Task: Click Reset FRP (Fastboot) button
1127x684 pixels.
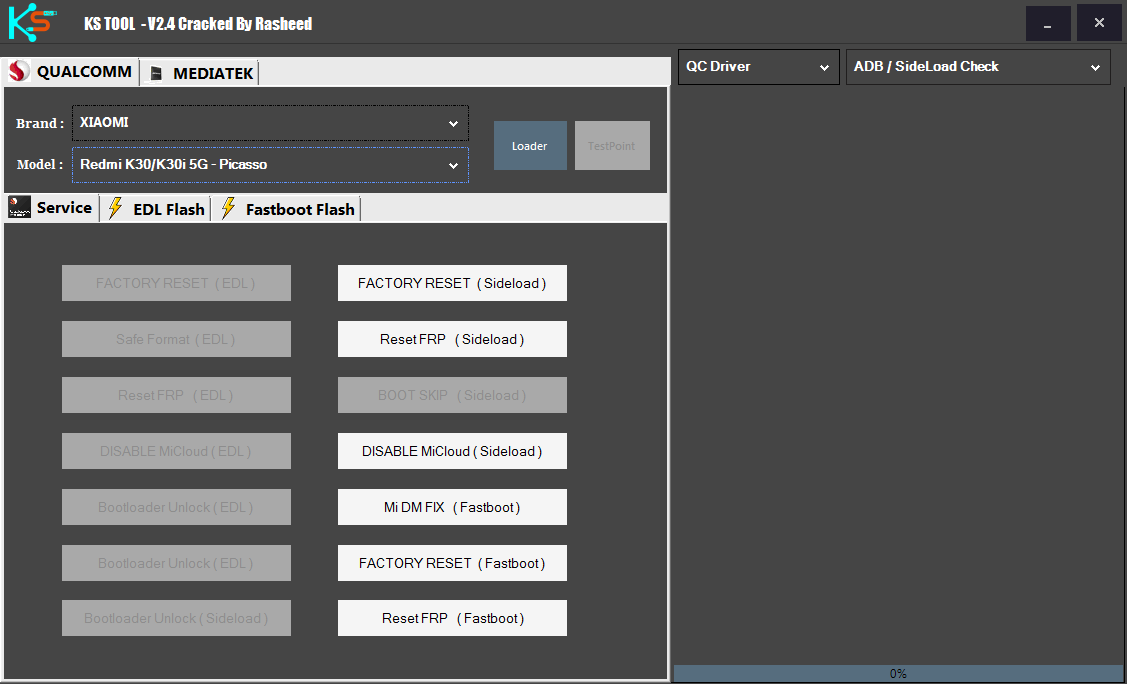Action: tap(452, 618)
